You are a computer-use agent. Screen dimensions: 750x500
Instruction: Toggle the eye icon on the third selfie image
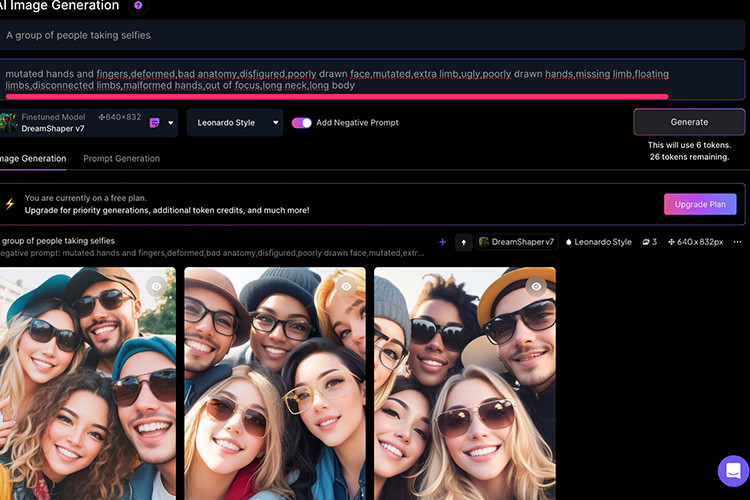click(536, 287)
